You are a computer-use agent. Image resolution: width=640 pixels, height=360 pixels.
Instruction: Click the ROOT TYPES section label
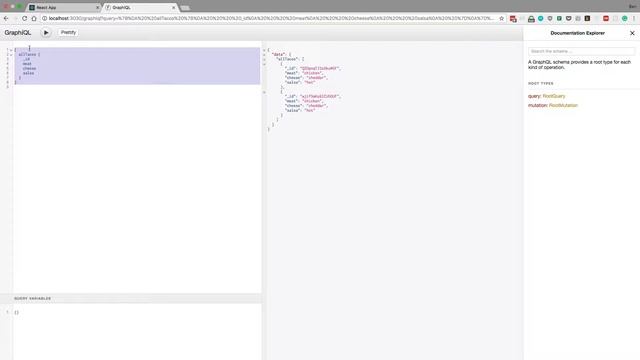pos(541,83)
